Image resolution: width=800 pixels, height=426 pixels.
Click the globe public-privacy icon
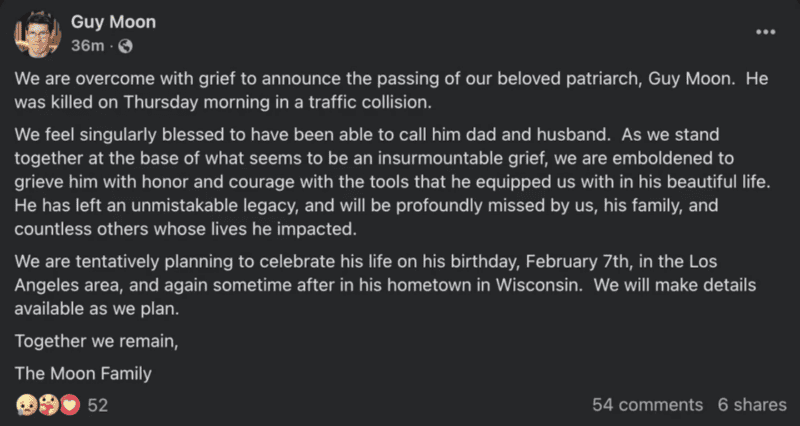tap(126, 46)
